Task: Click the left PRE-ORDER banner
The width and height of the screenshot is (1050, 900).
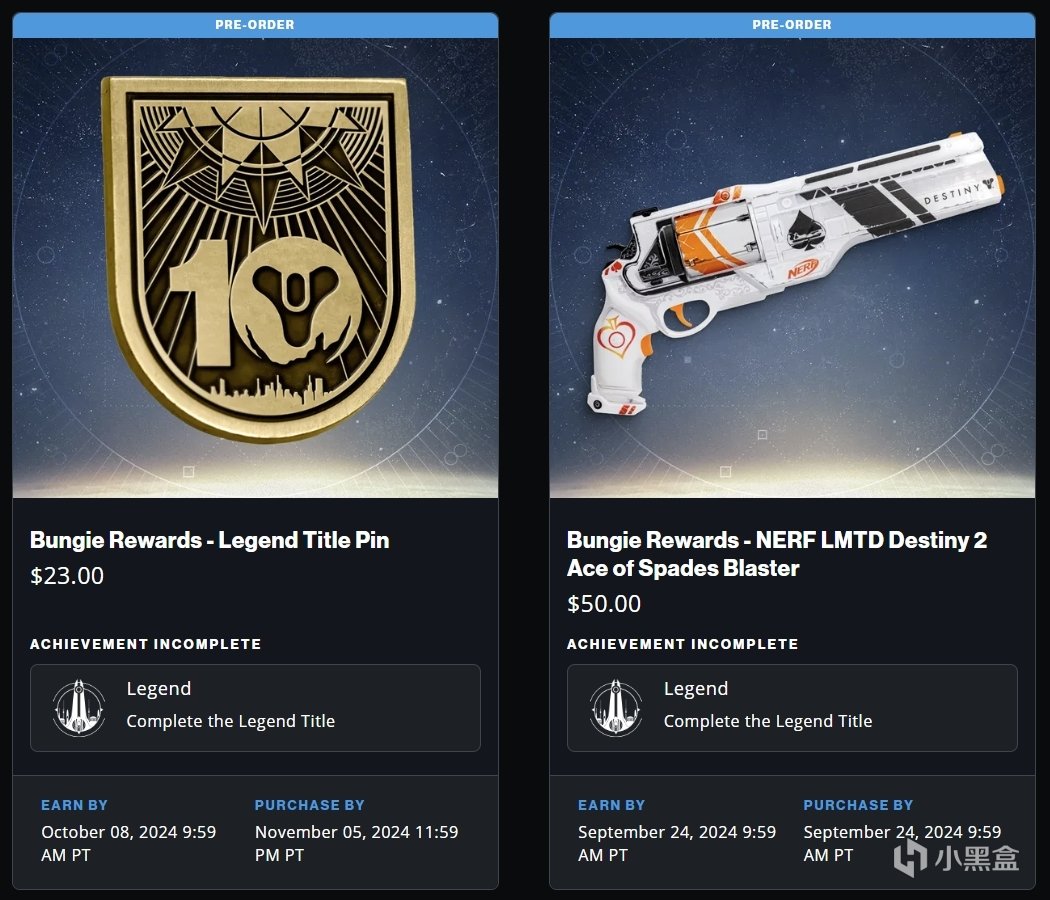Action: point(255,25)
